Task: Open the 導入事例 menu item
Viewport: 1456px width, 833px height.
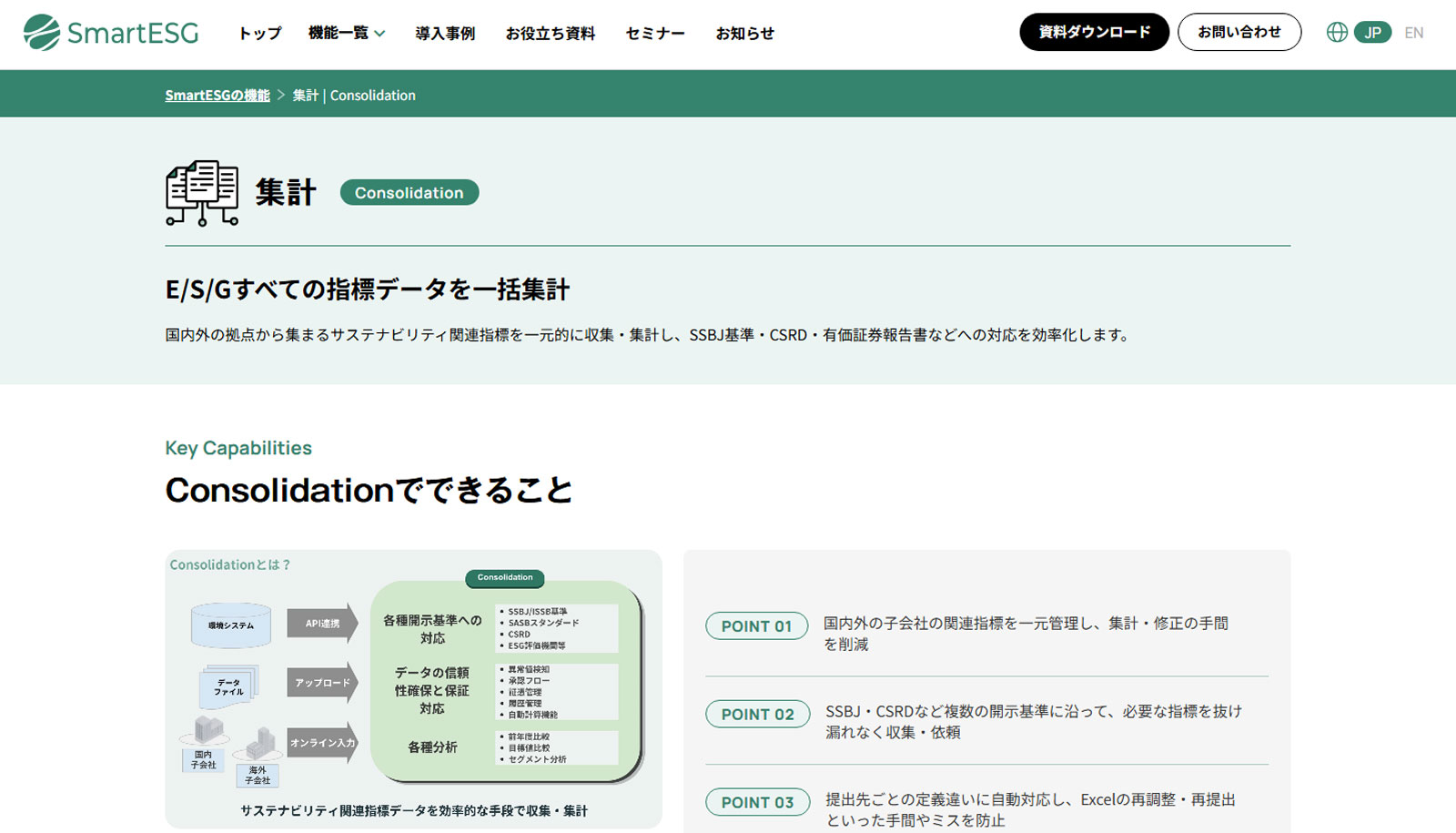Action: click(445, 33)
